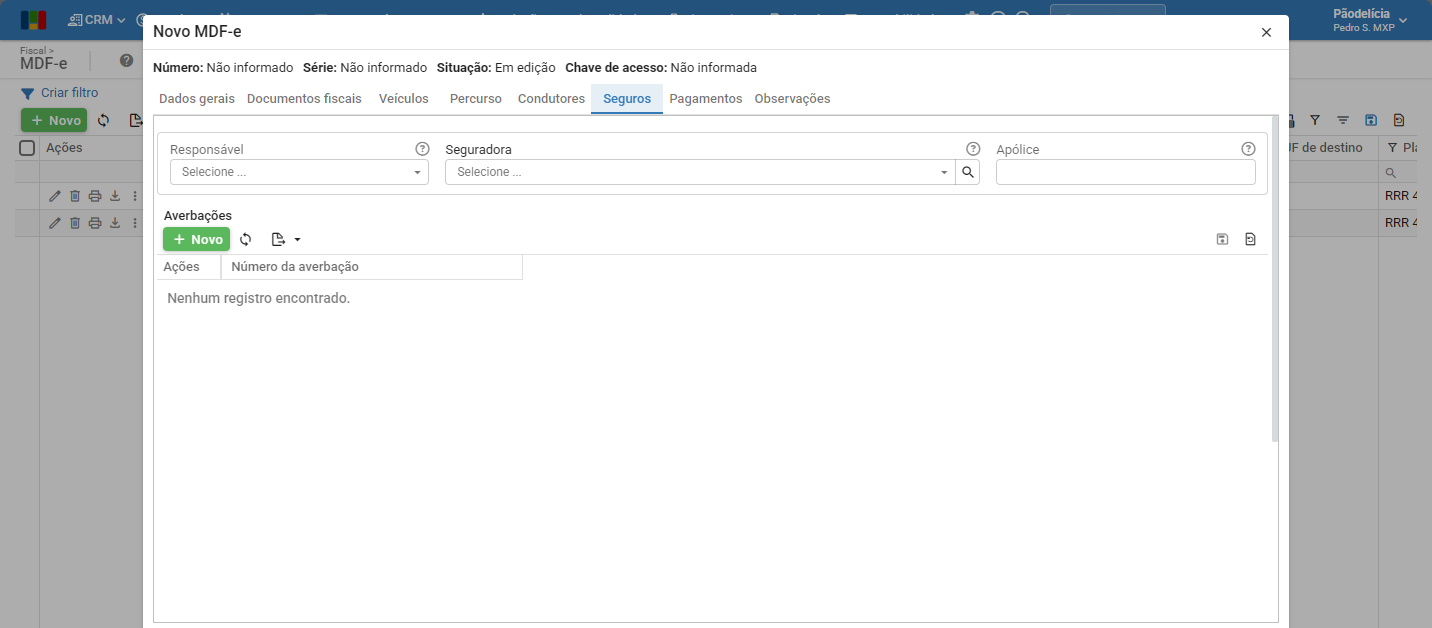Click the Criar filtro link
The width and height of the screenshot is (1432, 628).
[70, 93]
